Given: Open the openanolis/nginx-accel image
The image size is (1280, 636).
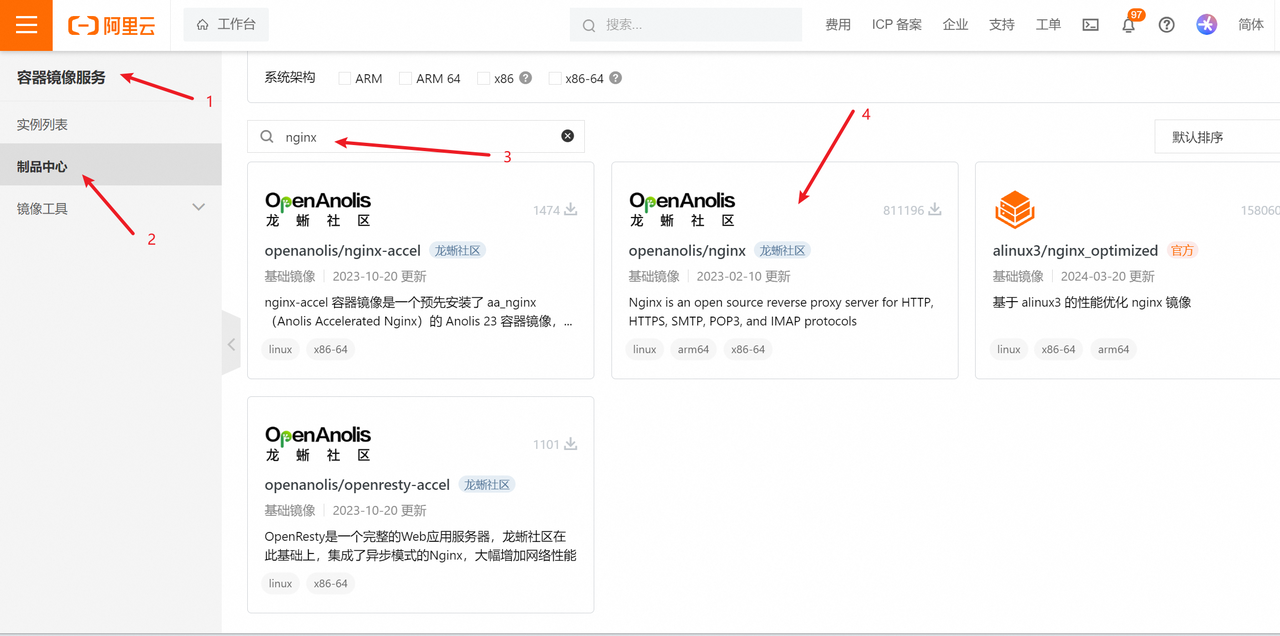Looking at the screenshot, I should click(342, 250).
